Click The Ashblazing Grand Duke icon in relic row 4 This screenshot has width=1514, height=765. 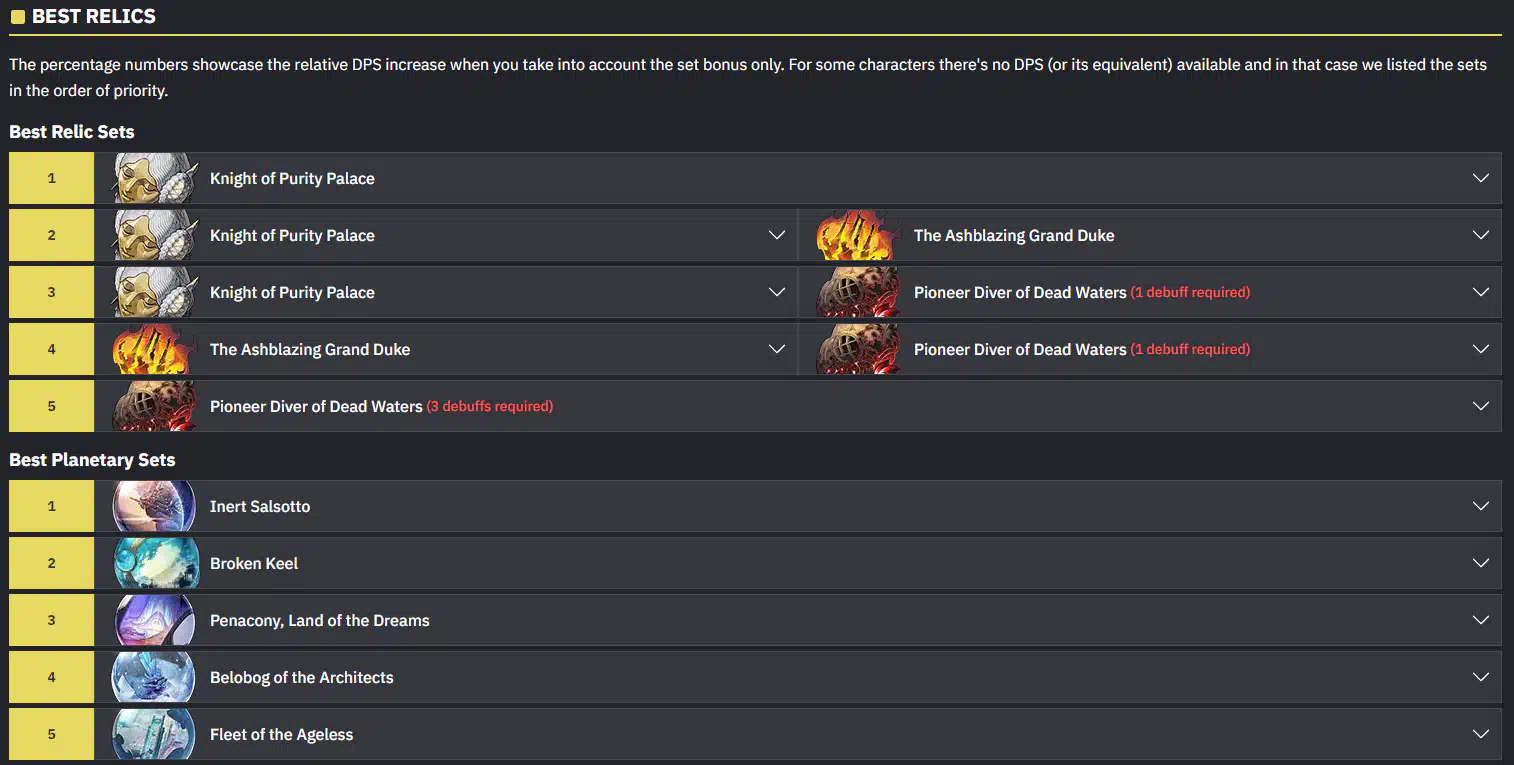[153, 349]
